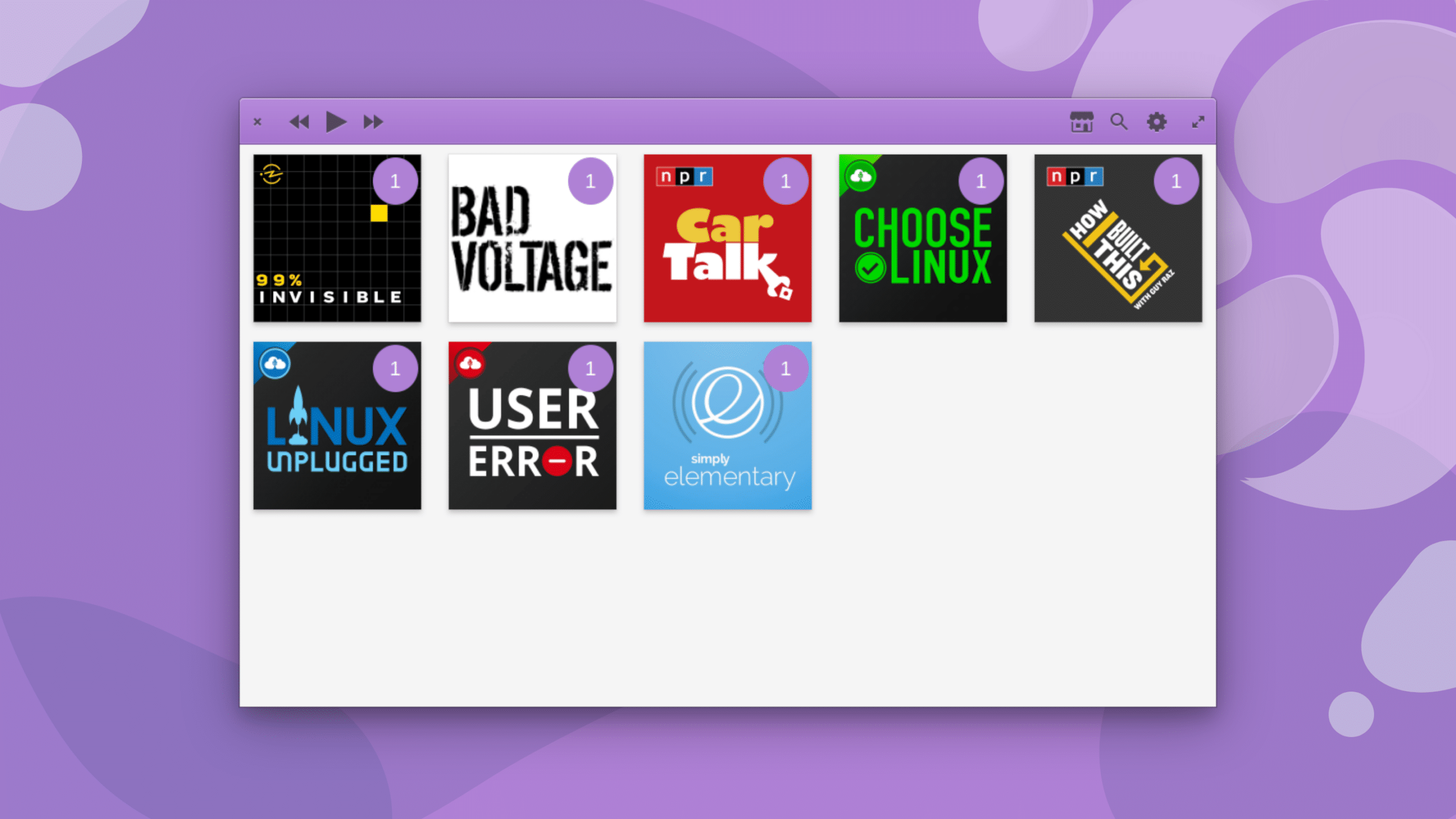
Task: Open the Bad Voltage podcast
Action: (532, 238)
